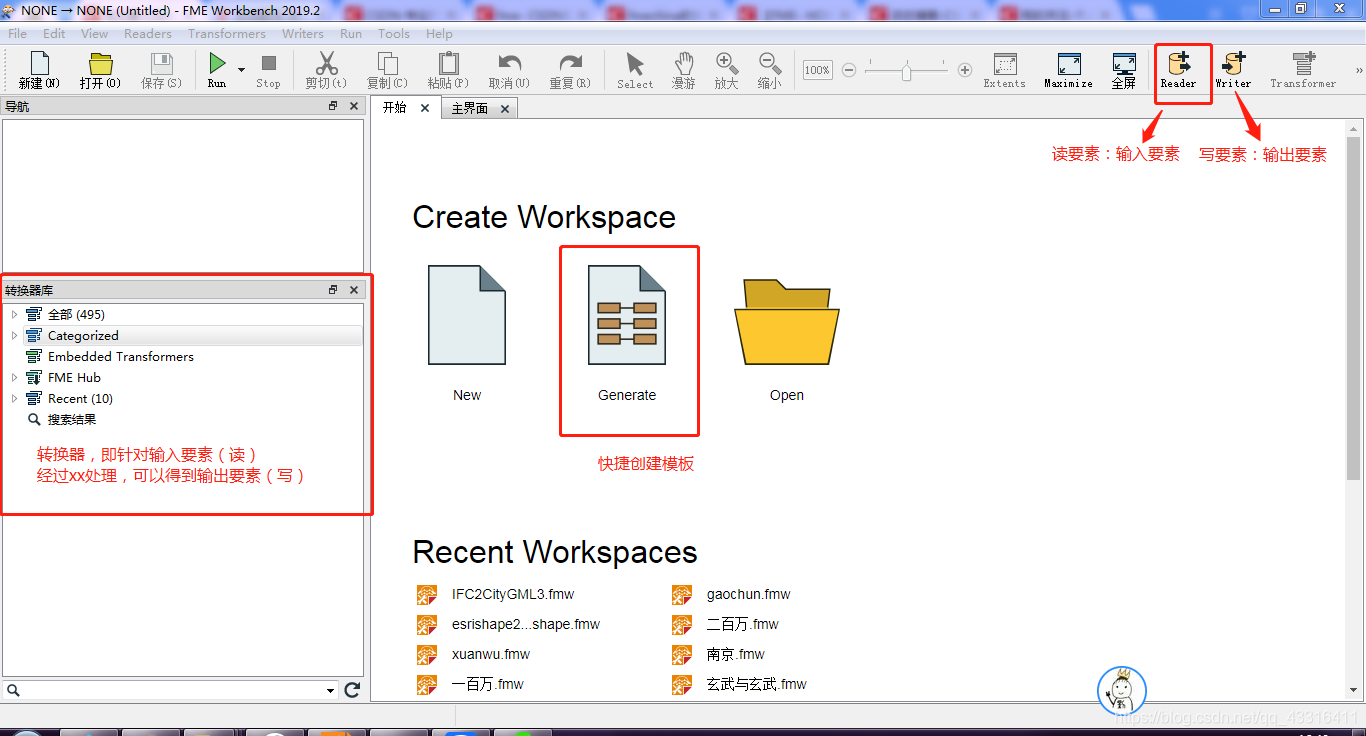The width and height of the screenshot is (1366, 736).
Task: Open the recent workspace xuanwu.fmw
Action: (x=490, y=654)
